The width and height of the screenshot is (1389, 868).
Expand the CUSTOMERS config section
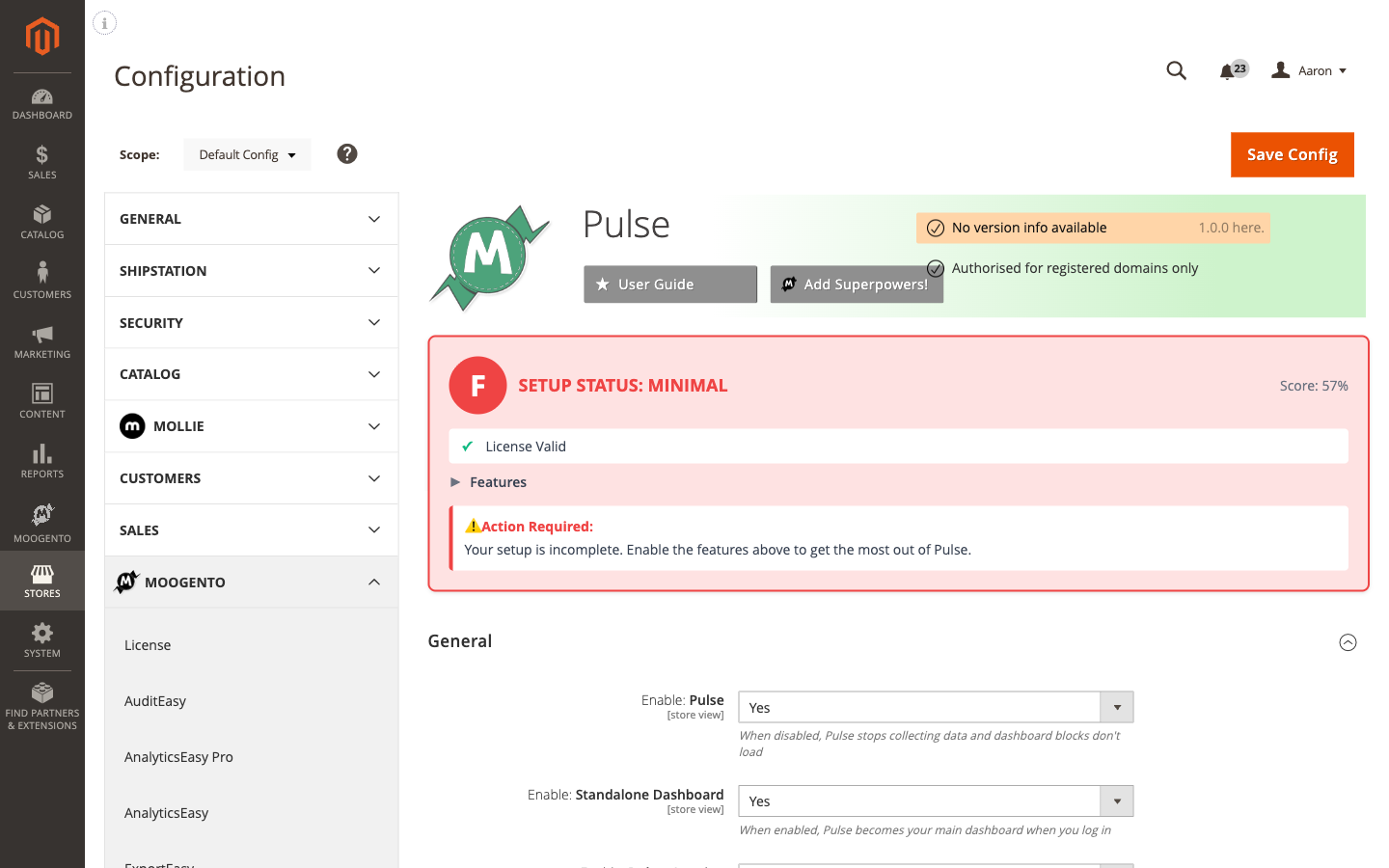coord(251,478)
